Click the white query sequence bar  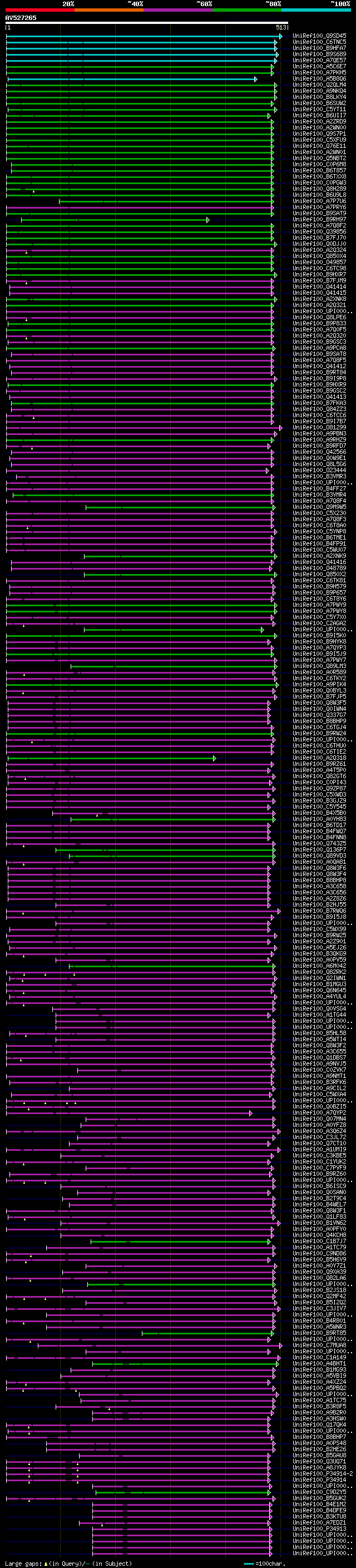tap(147, 23)
